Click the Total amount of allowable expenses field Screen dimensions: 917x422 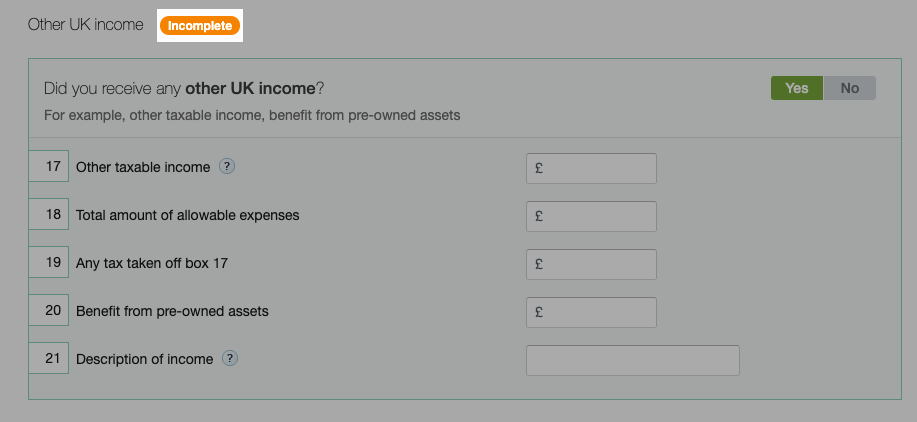591,216
